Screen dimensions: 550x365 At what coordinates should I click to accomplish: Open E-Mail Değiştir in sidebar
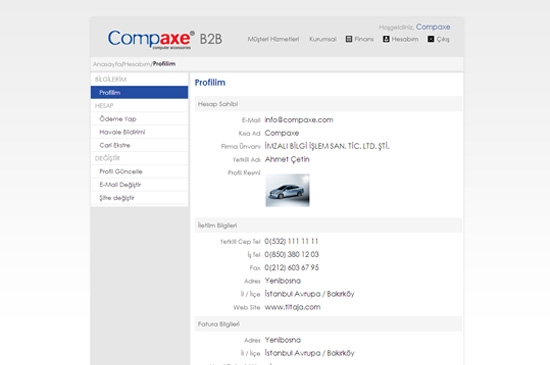click(x=139, y=185)
